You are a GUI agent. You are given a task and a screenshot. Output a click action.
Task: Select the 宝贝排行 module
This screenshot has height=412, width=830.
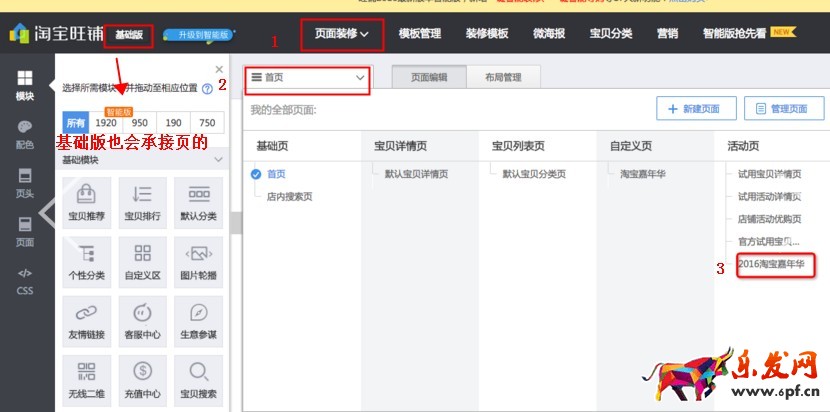pyautogui.click(x=142, y=202)
